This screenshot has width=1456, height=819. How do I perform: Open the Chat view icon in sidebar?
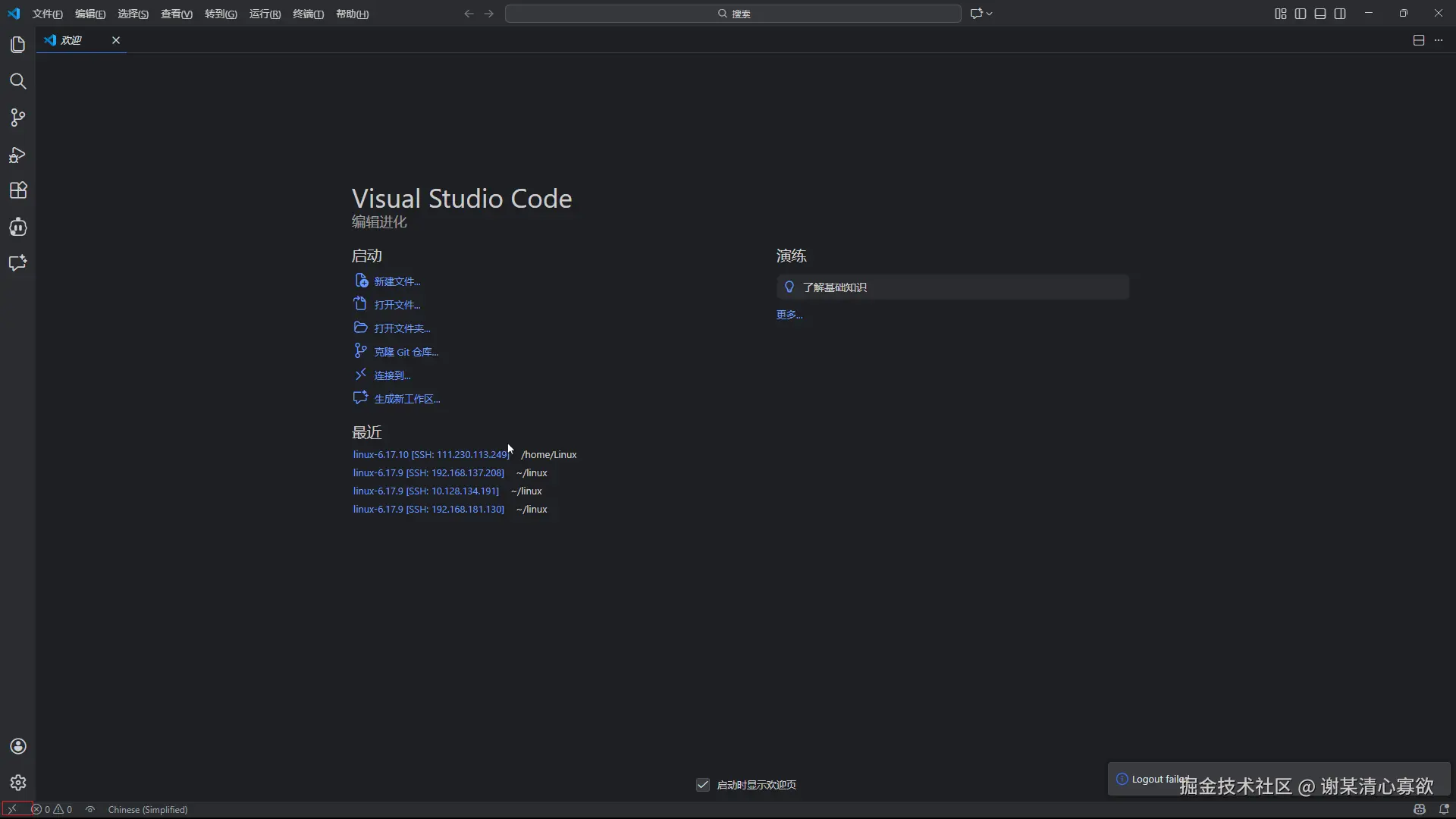(x=17, y=263)
